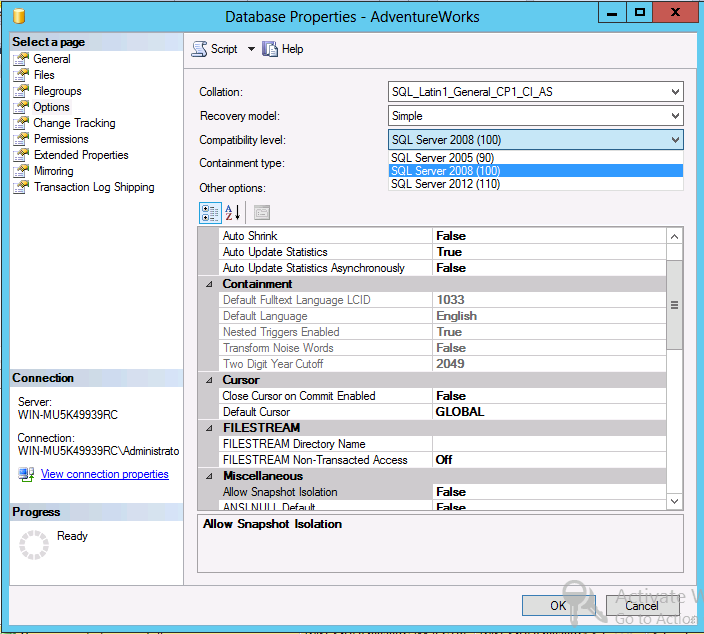Viewport: 704px width, 634px height.
Task: Open the General page
Action: coord(52,59)
